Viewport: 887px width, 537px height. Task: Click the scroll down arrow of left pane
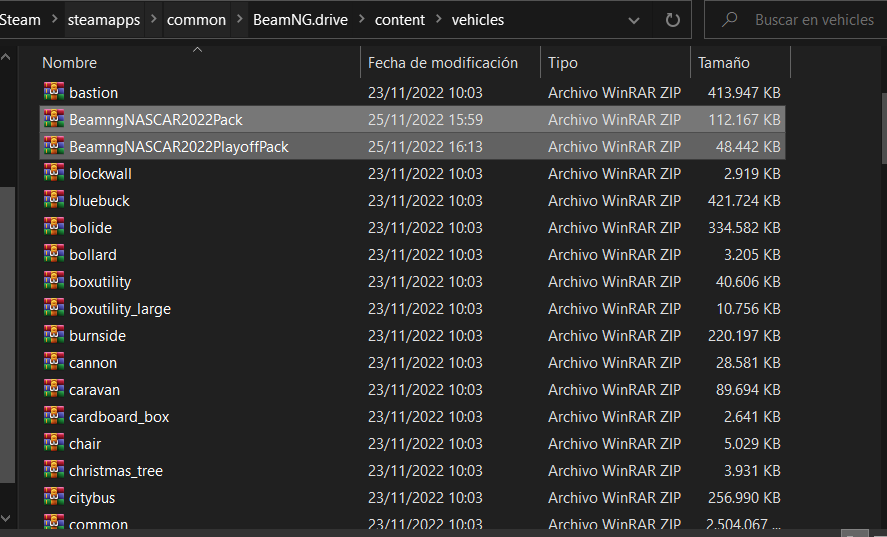(x=6, y=518)
